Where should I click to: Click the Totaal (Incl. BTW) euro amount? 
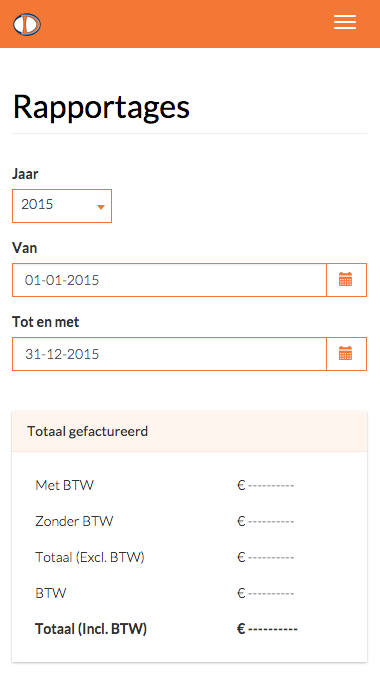click(267, 629)
